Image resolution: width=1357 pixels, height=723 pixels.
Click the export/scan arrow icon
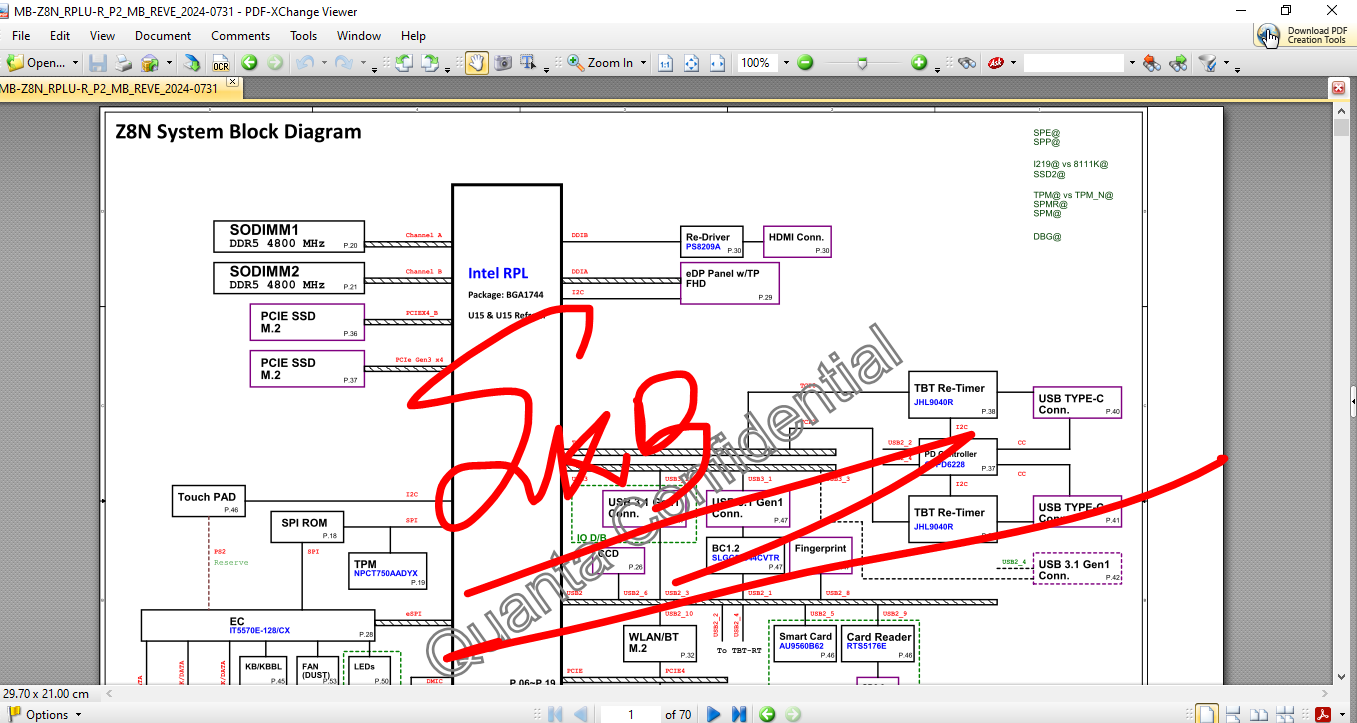tap(194, 63)
